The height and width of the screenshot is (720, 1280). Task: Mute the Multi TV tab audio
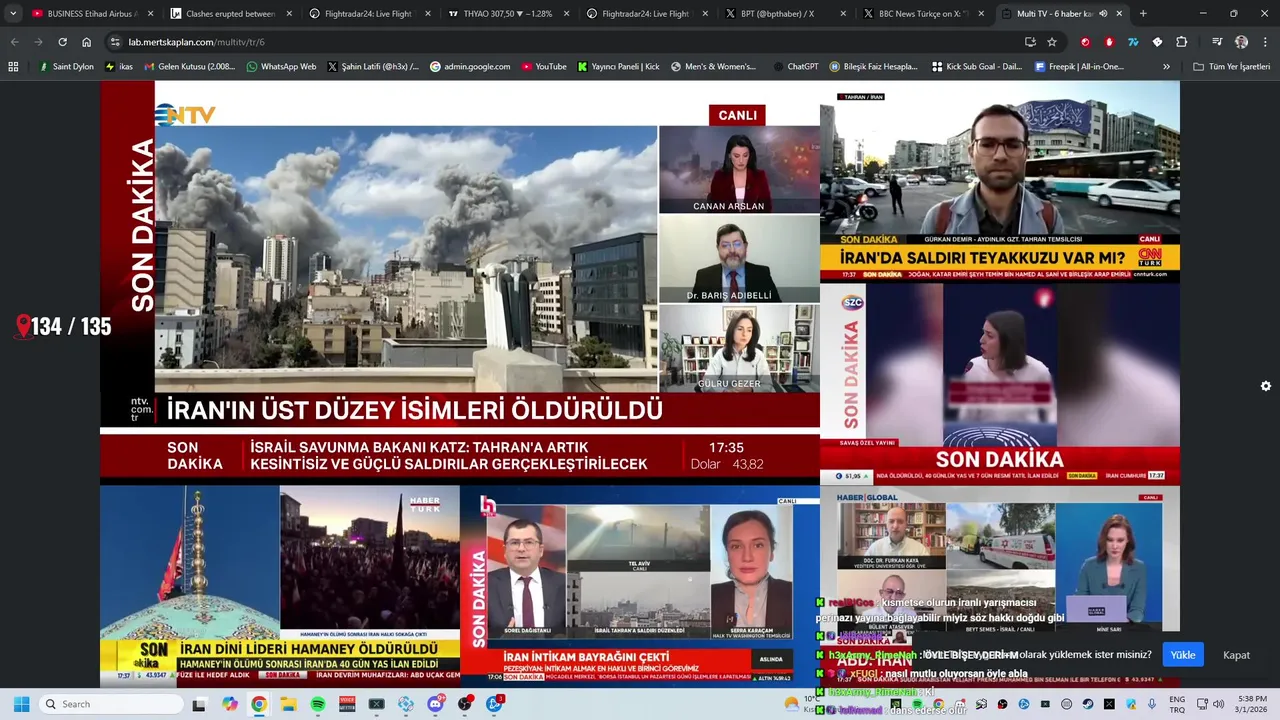point(1103,14)
